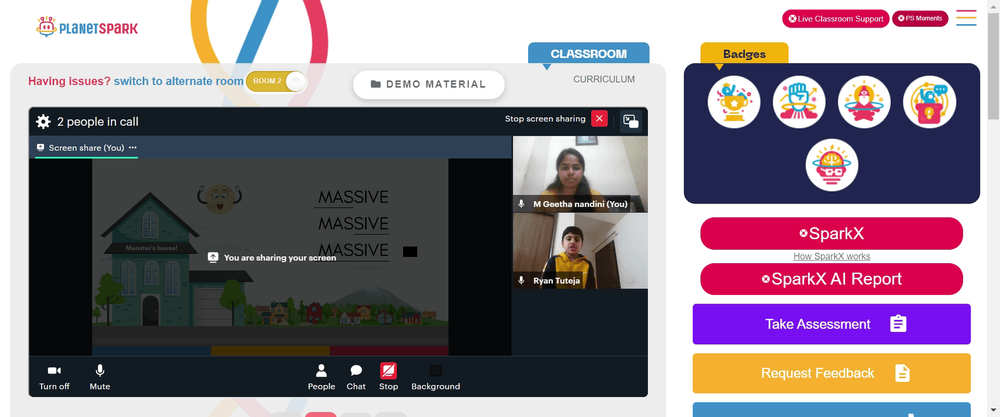Screen dimensions: 1000x417
Task: Click the red stop screen sharing X
Action: 599,119
